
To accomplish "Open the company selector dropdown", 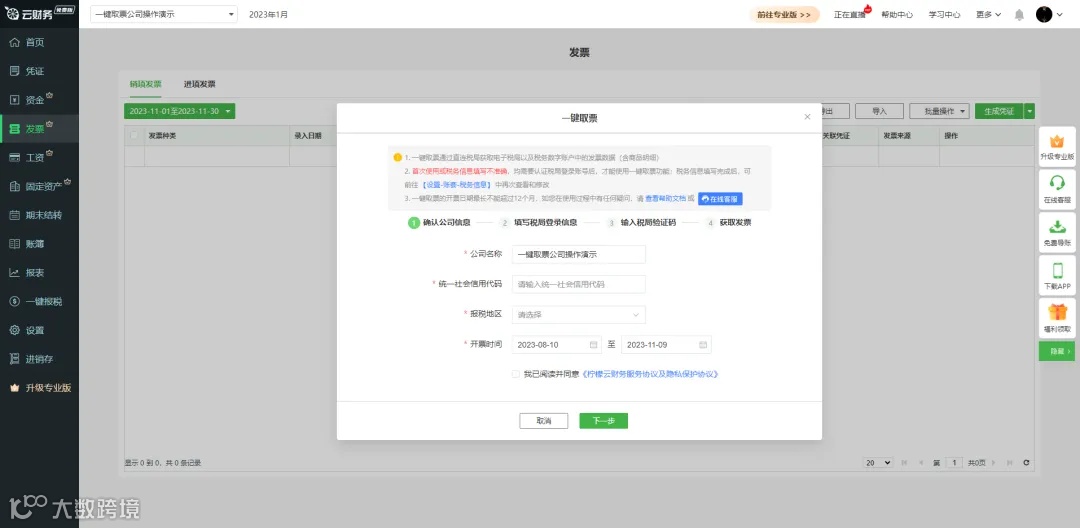I will pyautogui.click(x=164, y=14).
